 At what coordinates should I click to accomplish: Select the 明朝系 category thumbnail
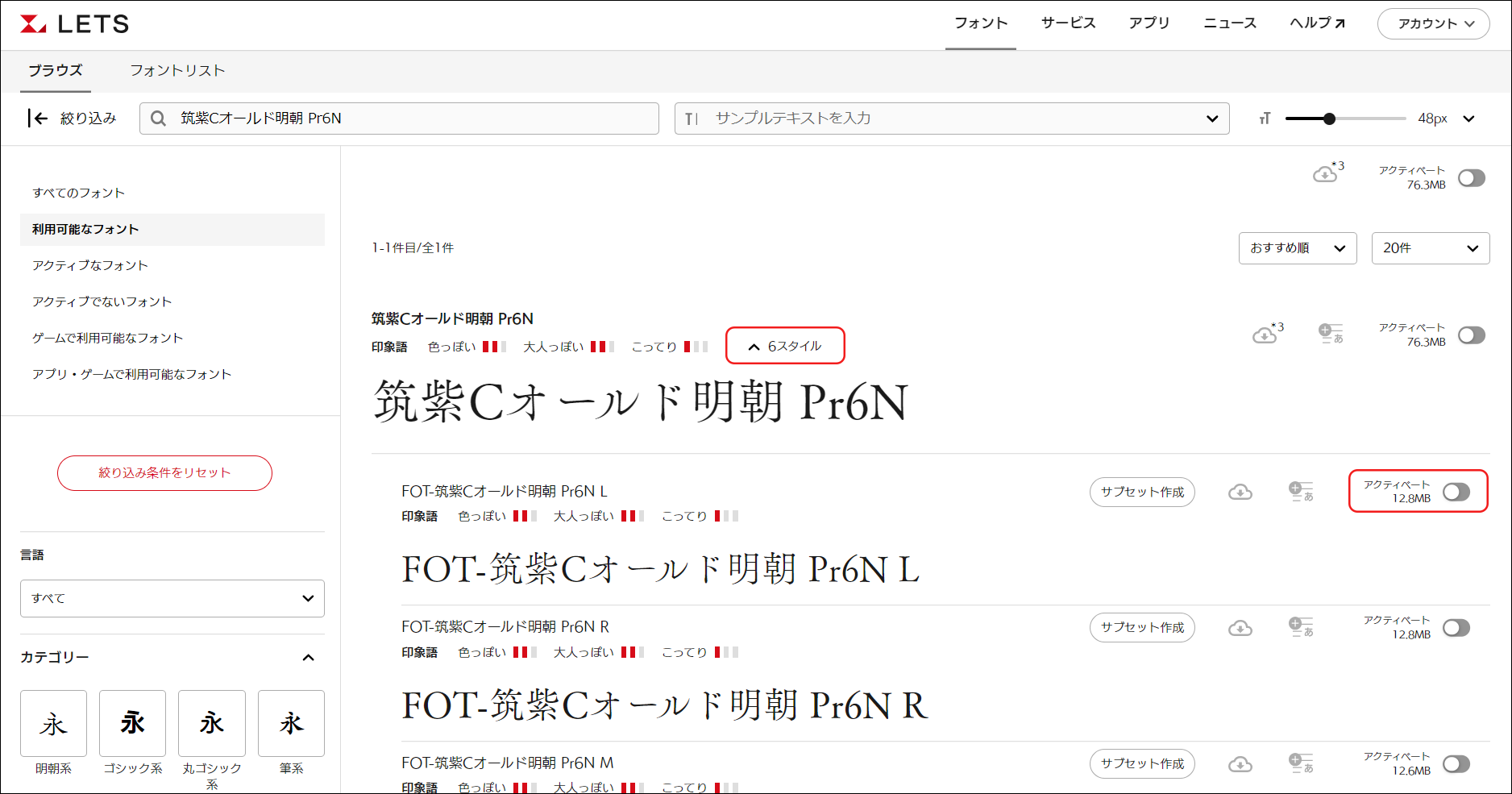pyautogui.click(x=53, y=723)
